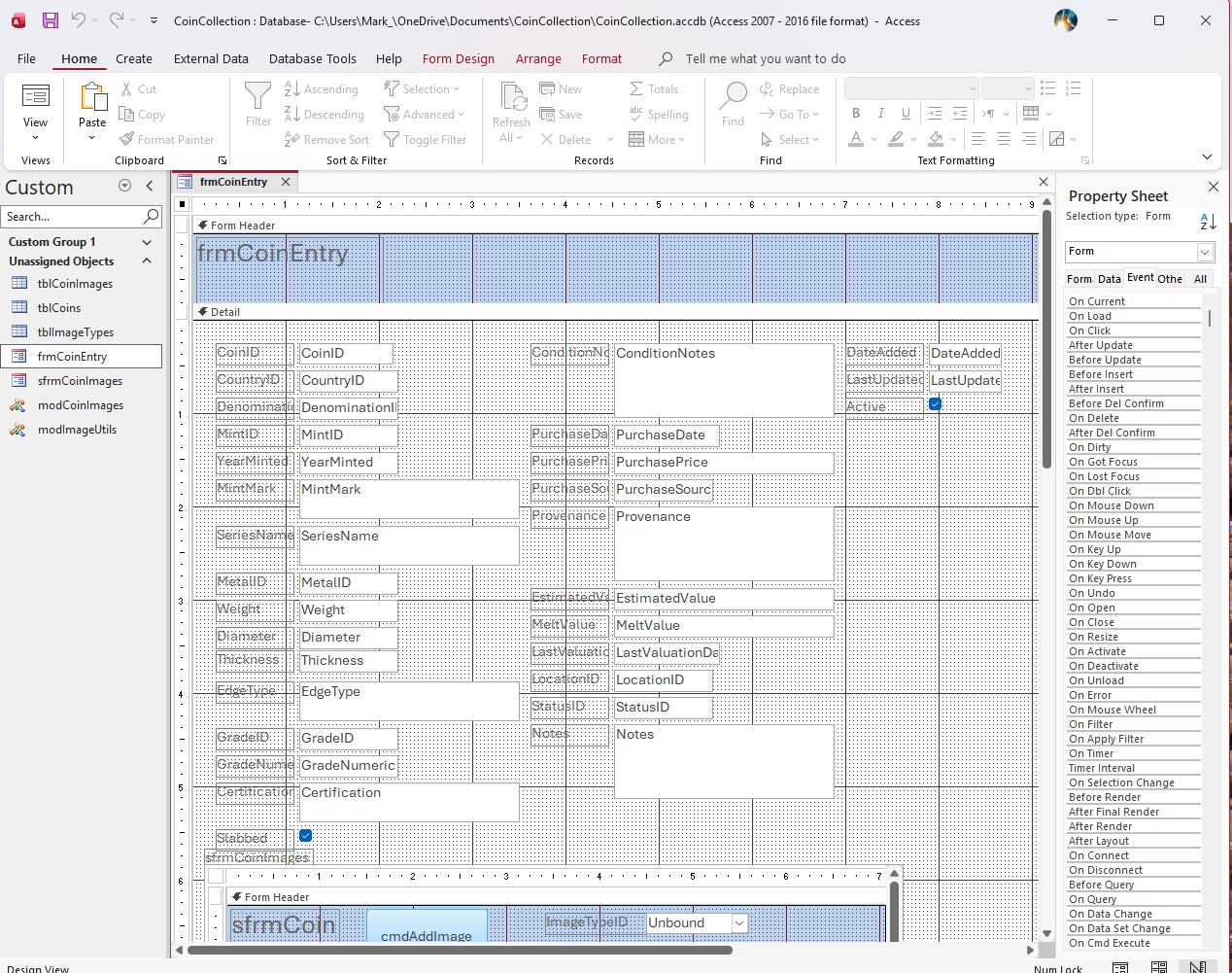Select sfrmCoinImages in the navigation pane
1232x973 pixels.
point(80,381)
